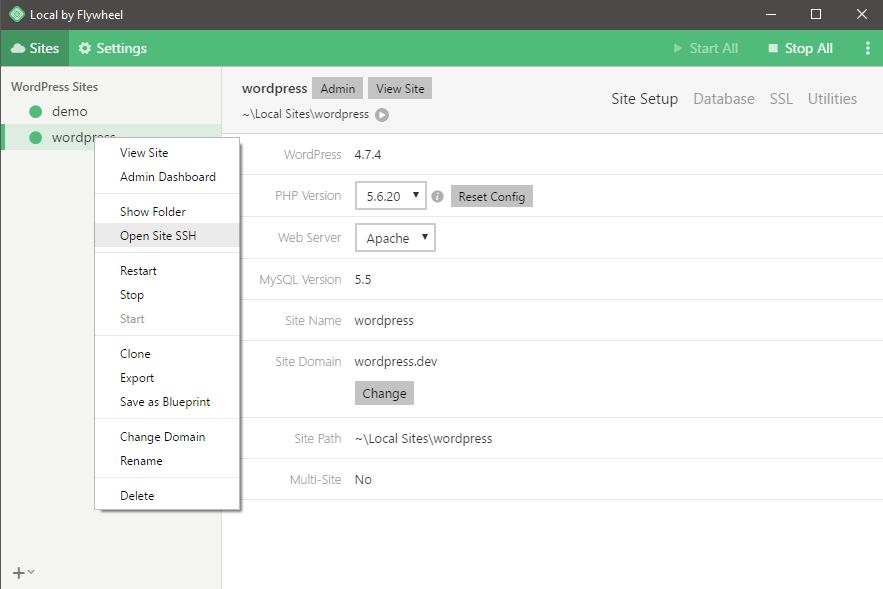Choose Save as Blueprint menu entry
This screenshot has height=589, width=883.
(167, 402)
